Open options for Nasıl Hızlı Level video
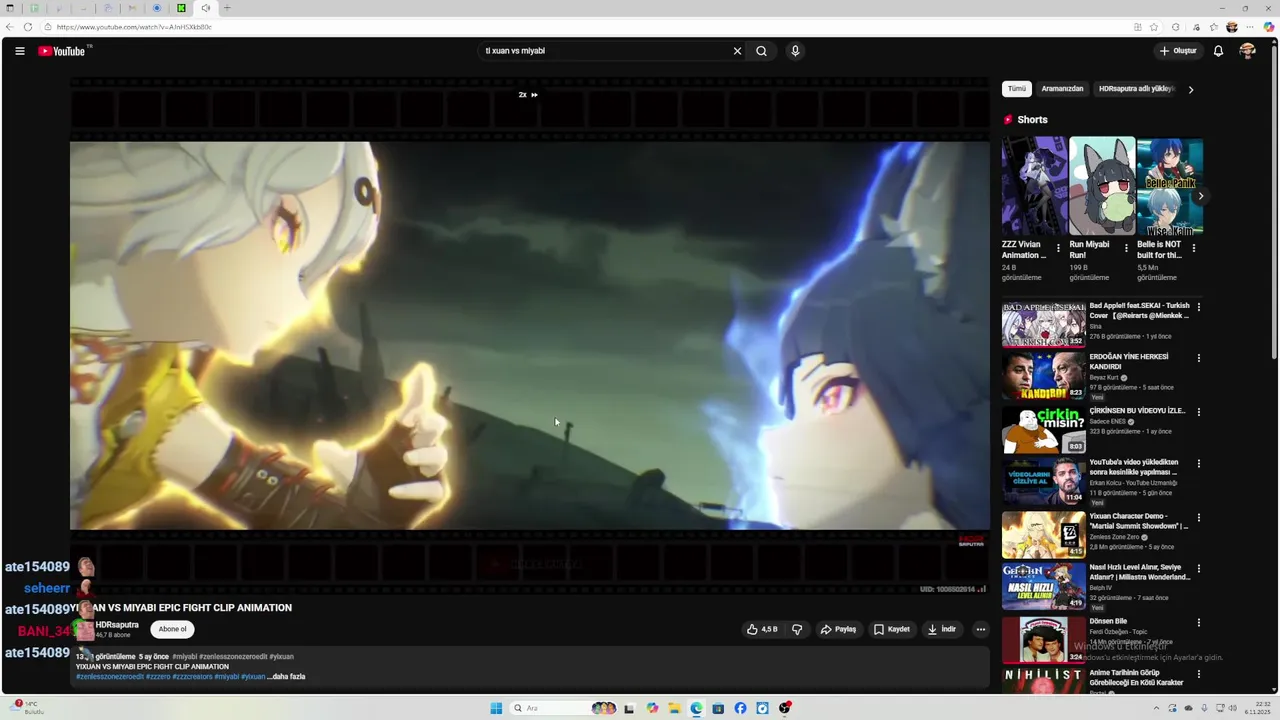This screenshot has width=1280, height=720. 1199,569
